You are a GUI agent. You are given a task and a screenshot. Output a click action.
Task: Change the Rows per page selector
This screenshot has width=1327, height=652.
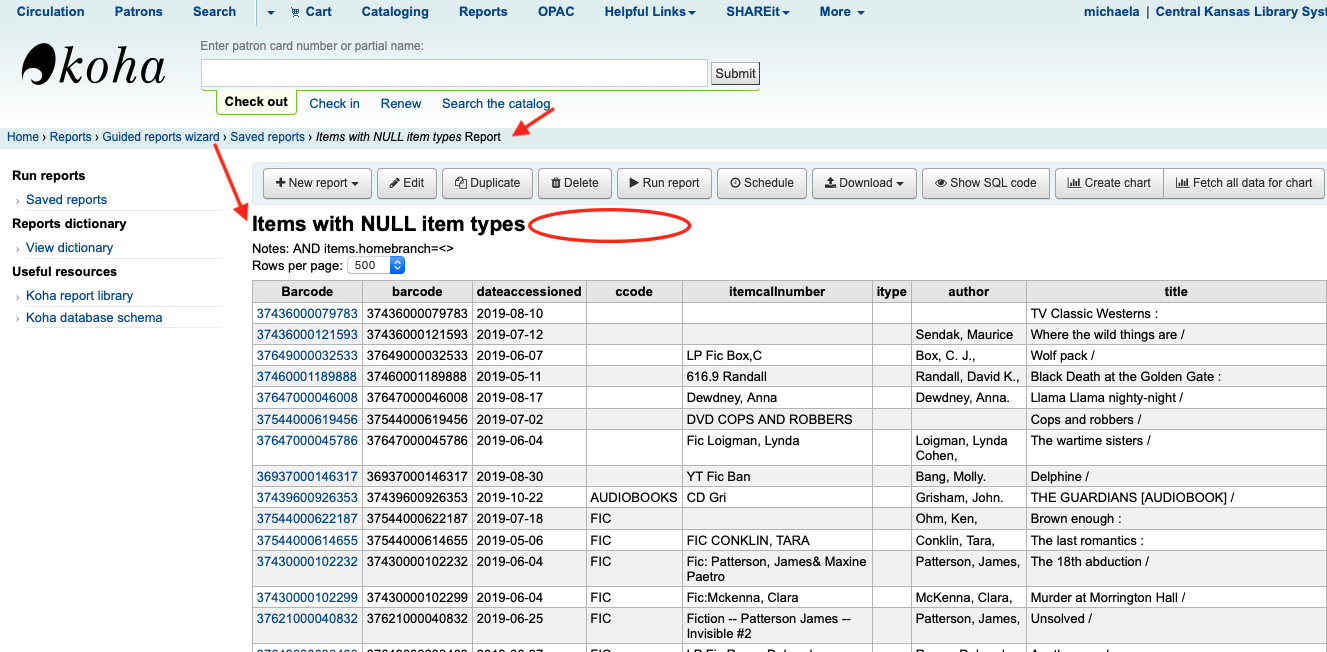point(376,266)
